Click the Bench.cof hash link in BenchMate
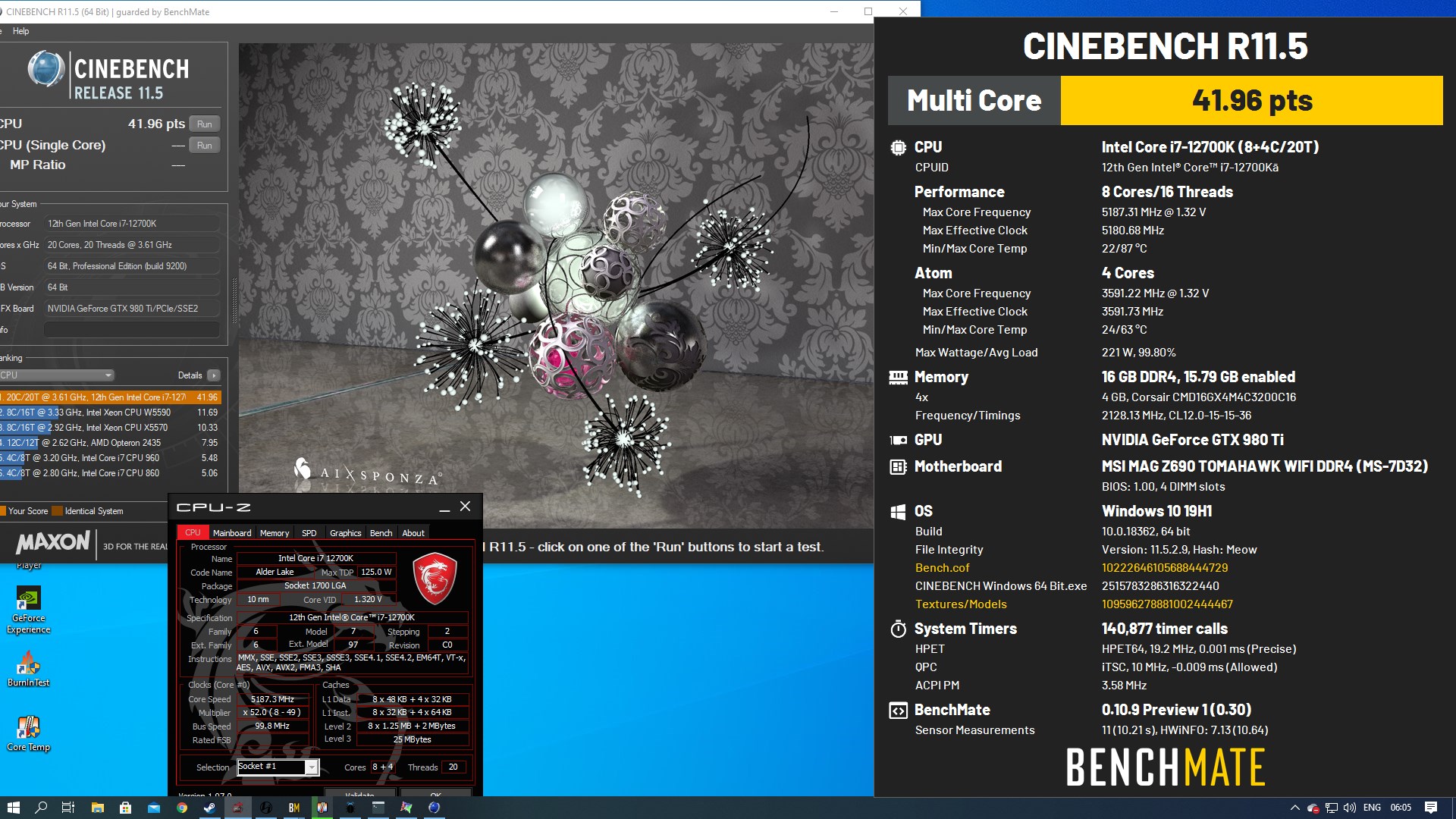Screen dimensions: 1456x819 [x=1164, y=568]
